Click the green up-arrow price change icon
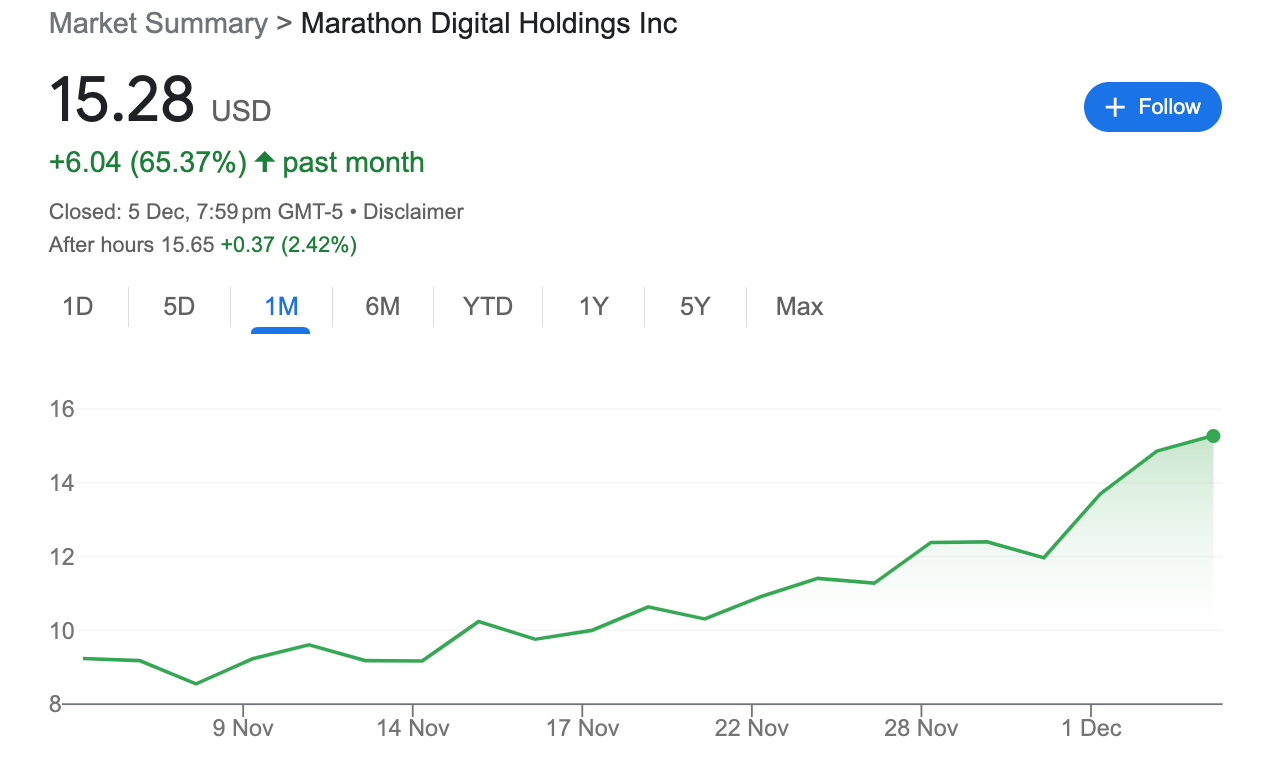This screenshot has height=772, width=1276. coord(265,162)
